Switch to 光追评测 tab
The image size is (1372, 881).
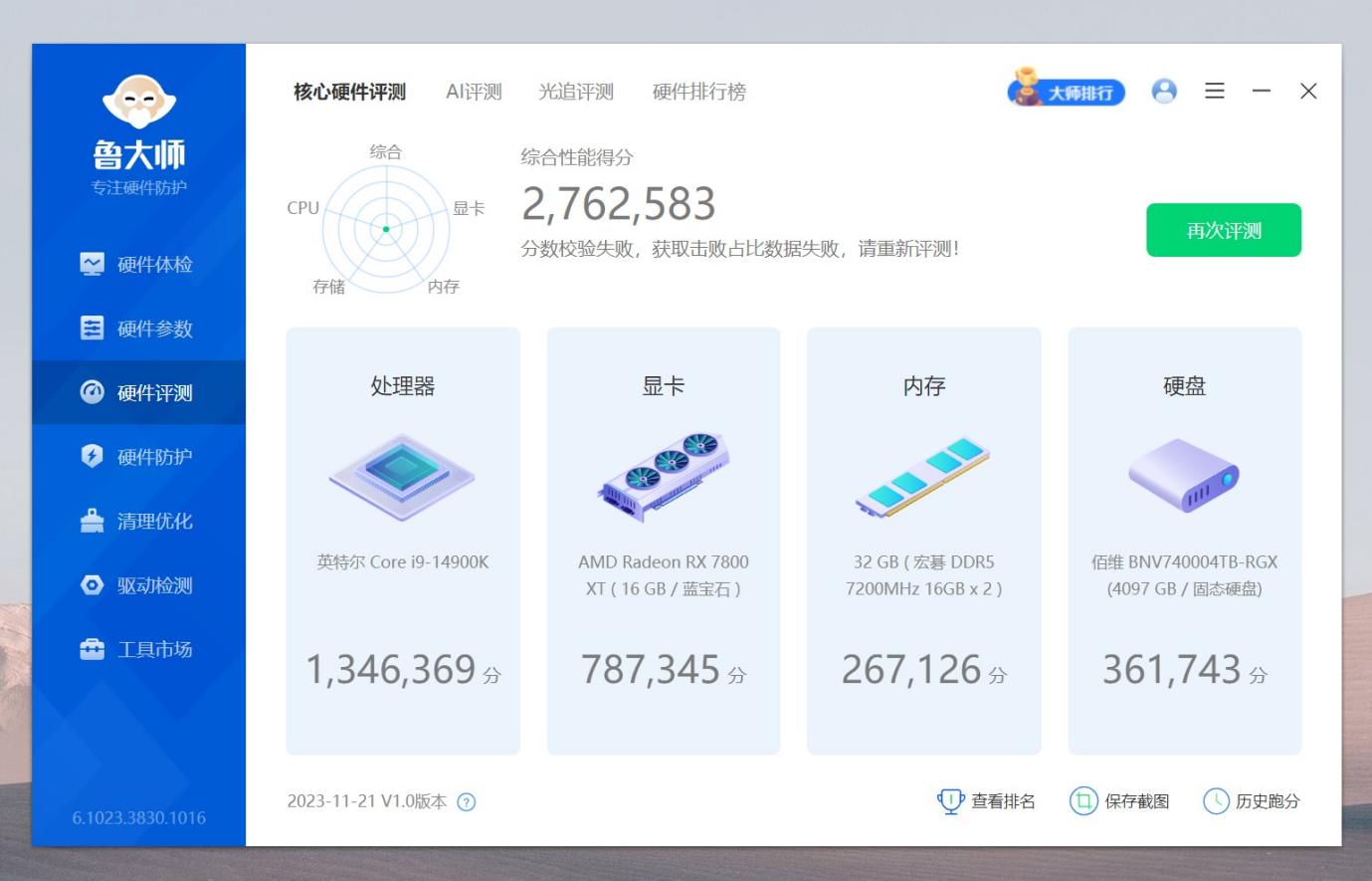(x=576, y=92)
